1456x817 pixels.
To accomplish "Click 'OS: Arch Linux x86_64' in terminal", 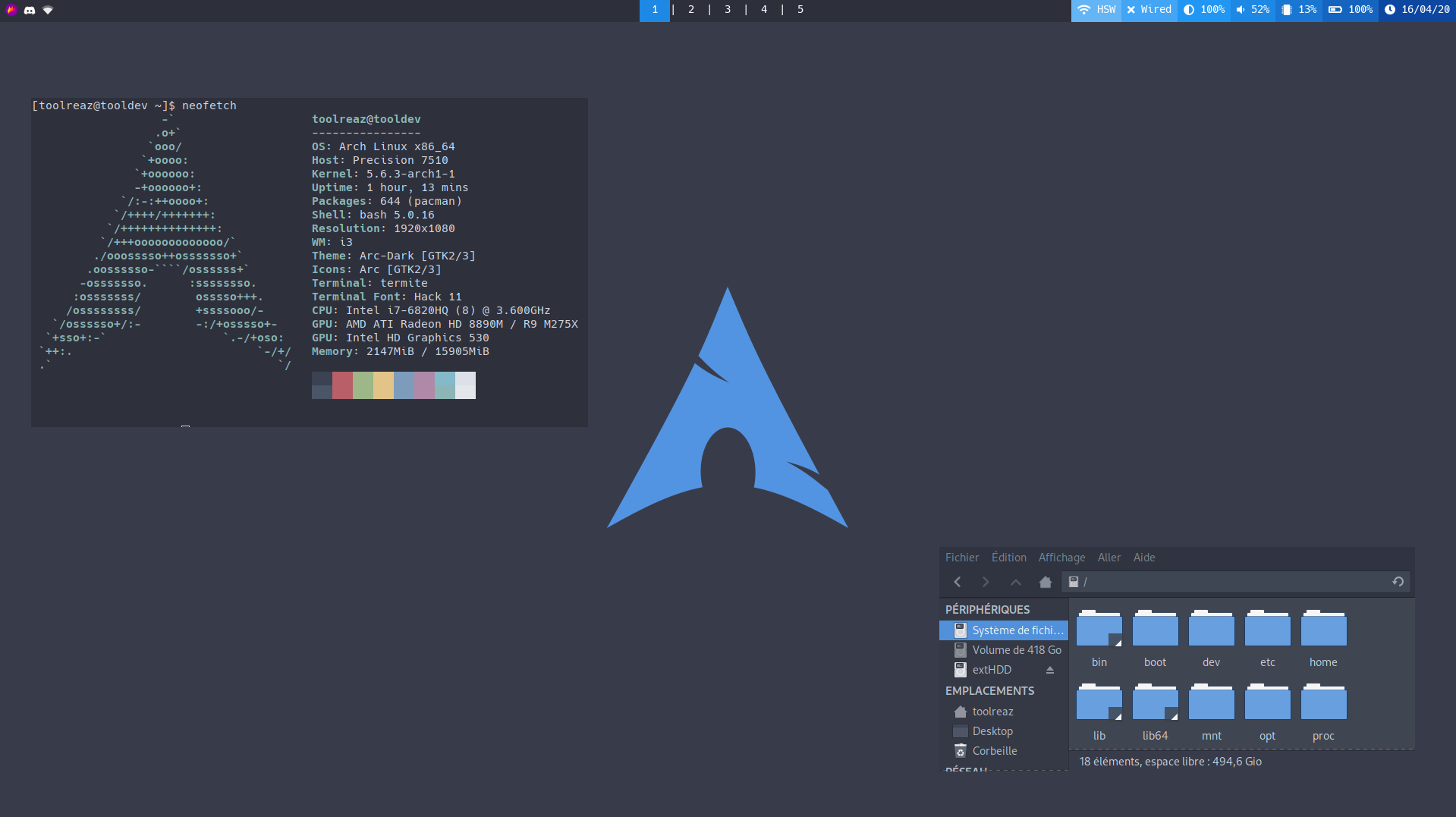I will pyautogui.click(x=383, y=146).
